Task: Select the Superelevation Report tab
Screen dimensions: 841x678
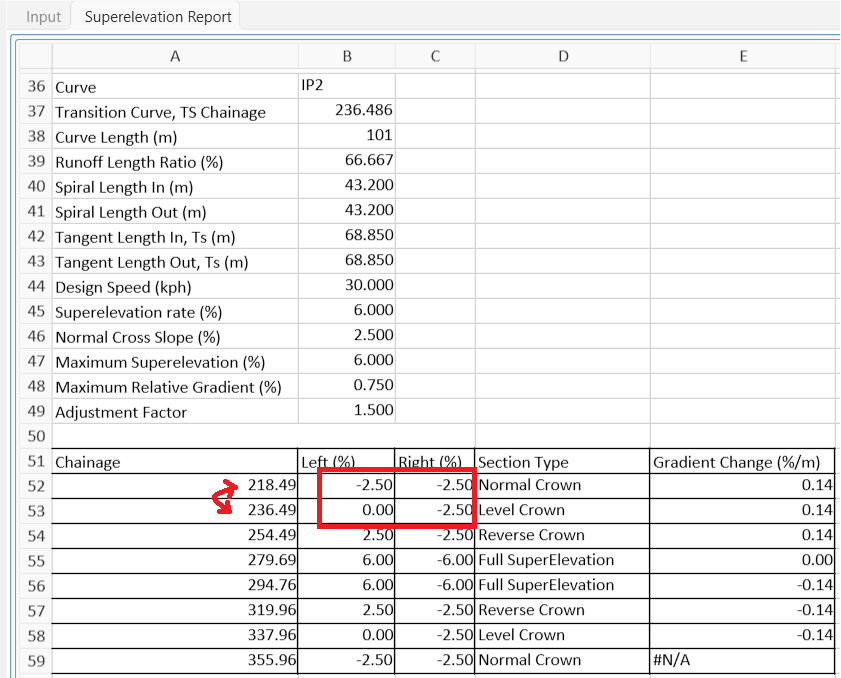Action: tap(156, 16)
